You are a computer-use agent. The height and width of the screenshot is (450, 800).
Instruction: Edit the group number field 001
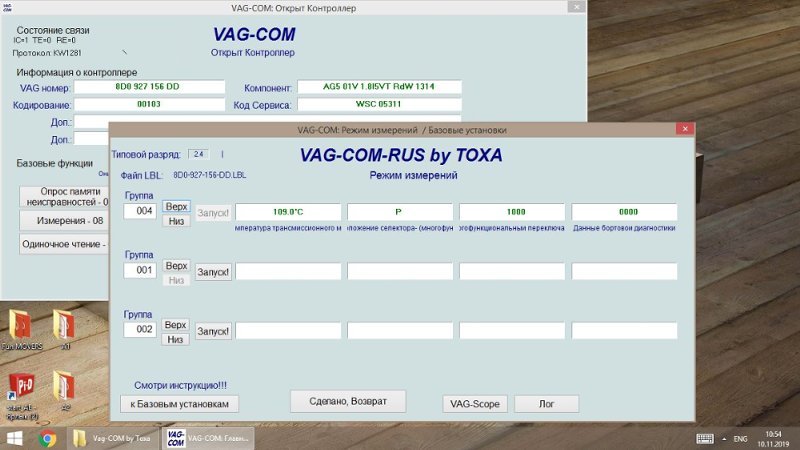140,270
